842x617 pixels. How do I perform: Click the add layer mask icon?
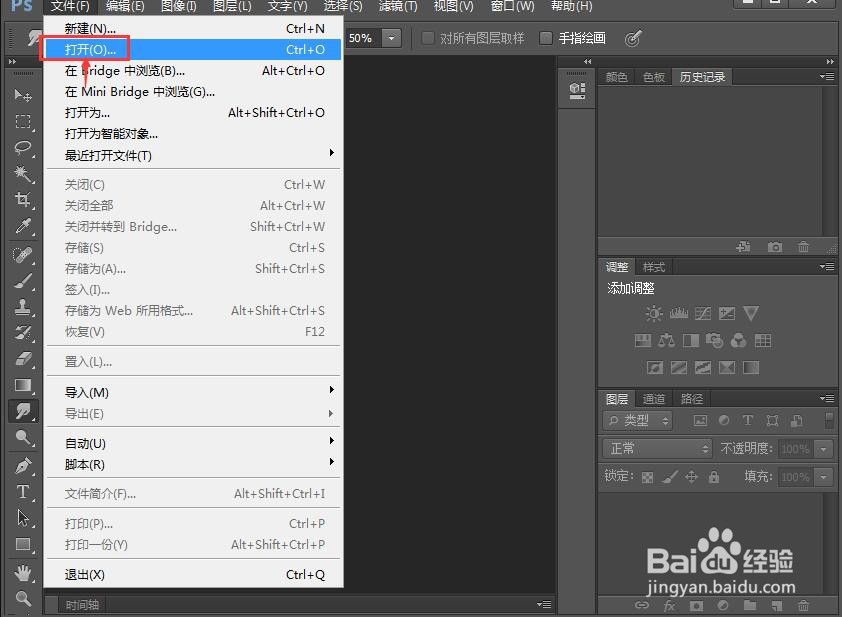pos(696,605)
